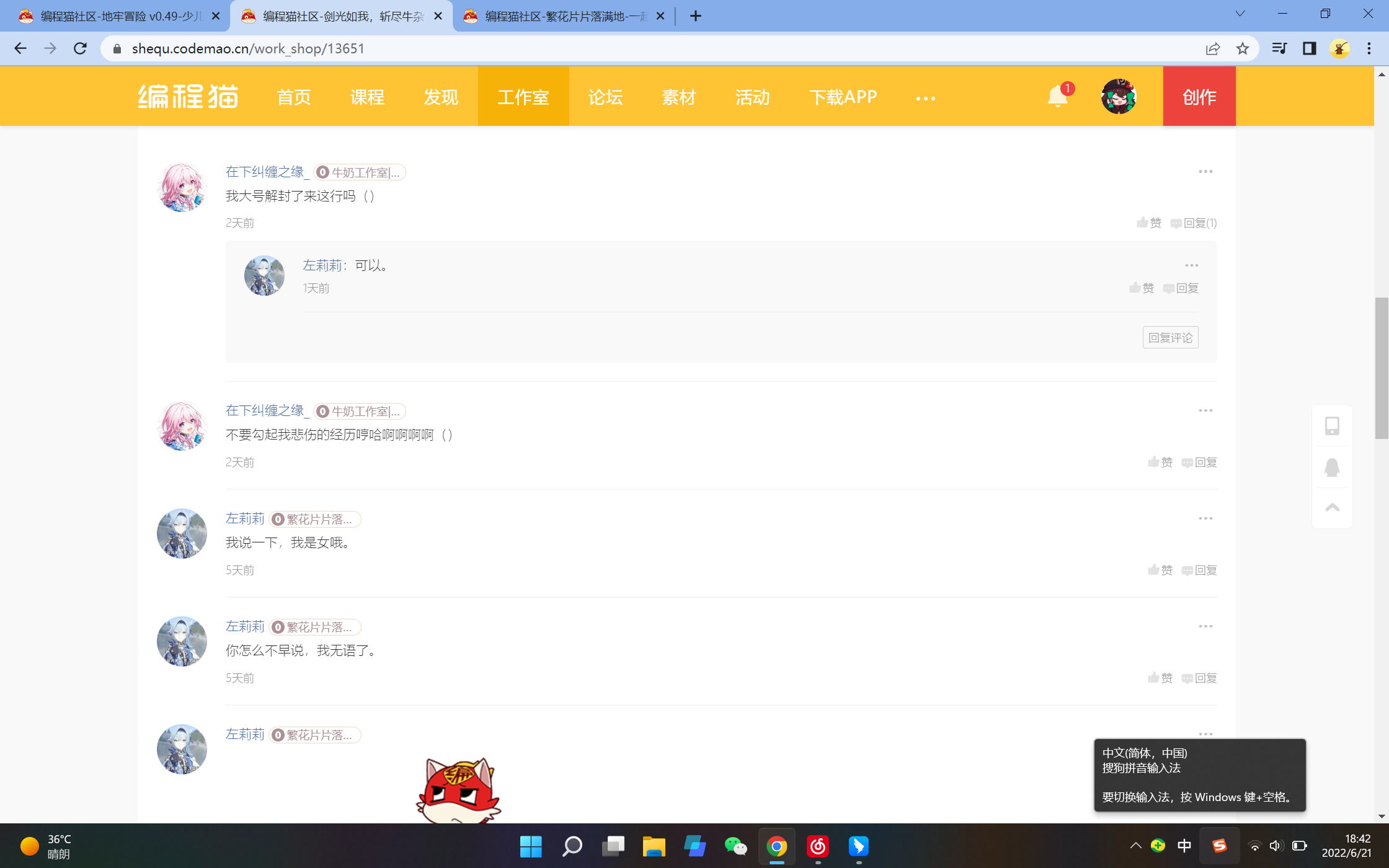Select 工作室 navigation item
Image resolution: width=1389 pixels, height=868 pixels.
[x=523, y=97]
